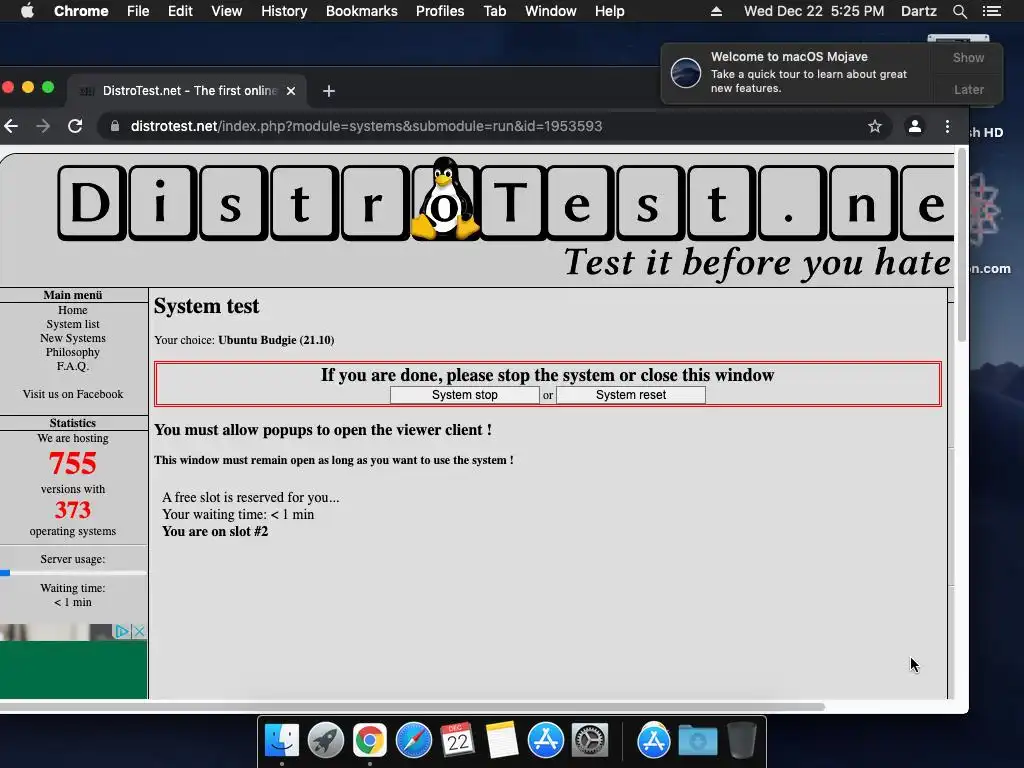This screenshot has width=1024, height=768.
Task: Reload the page with the refresh icon
Action: (75, 126)
